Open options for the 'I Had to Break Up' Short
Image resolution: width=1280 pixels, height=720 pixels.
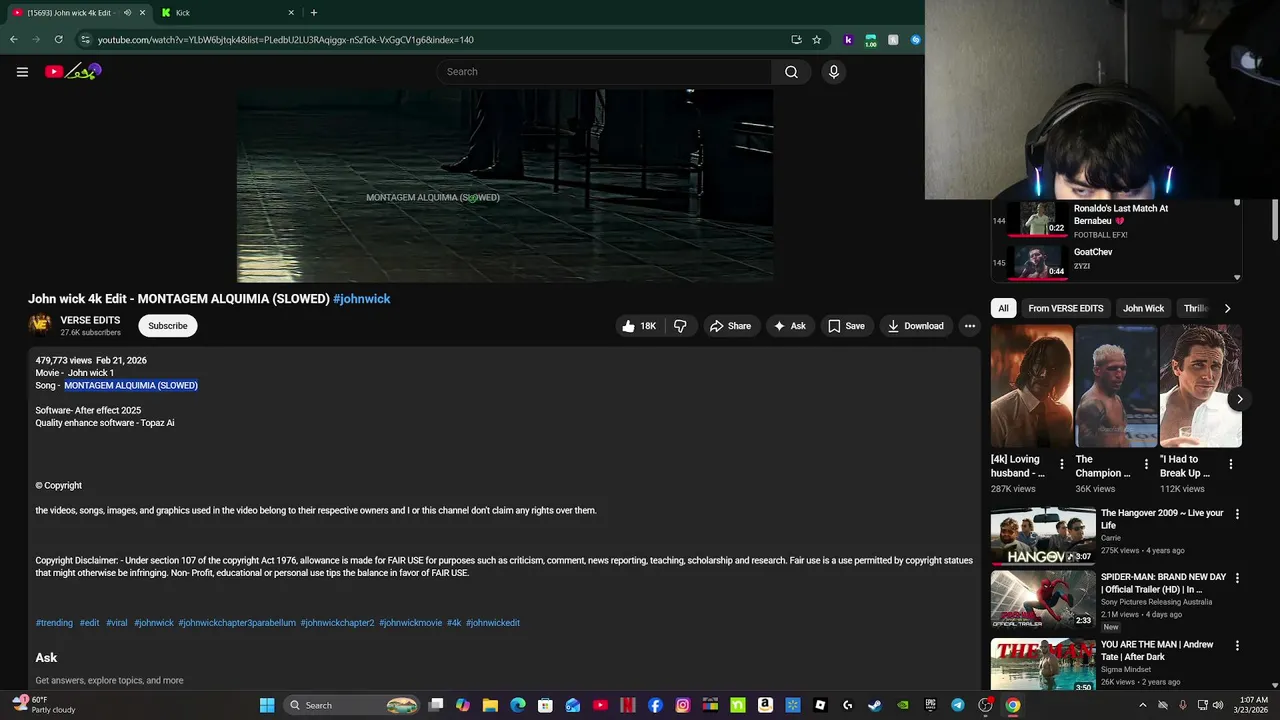click(x=1231, y=464)
